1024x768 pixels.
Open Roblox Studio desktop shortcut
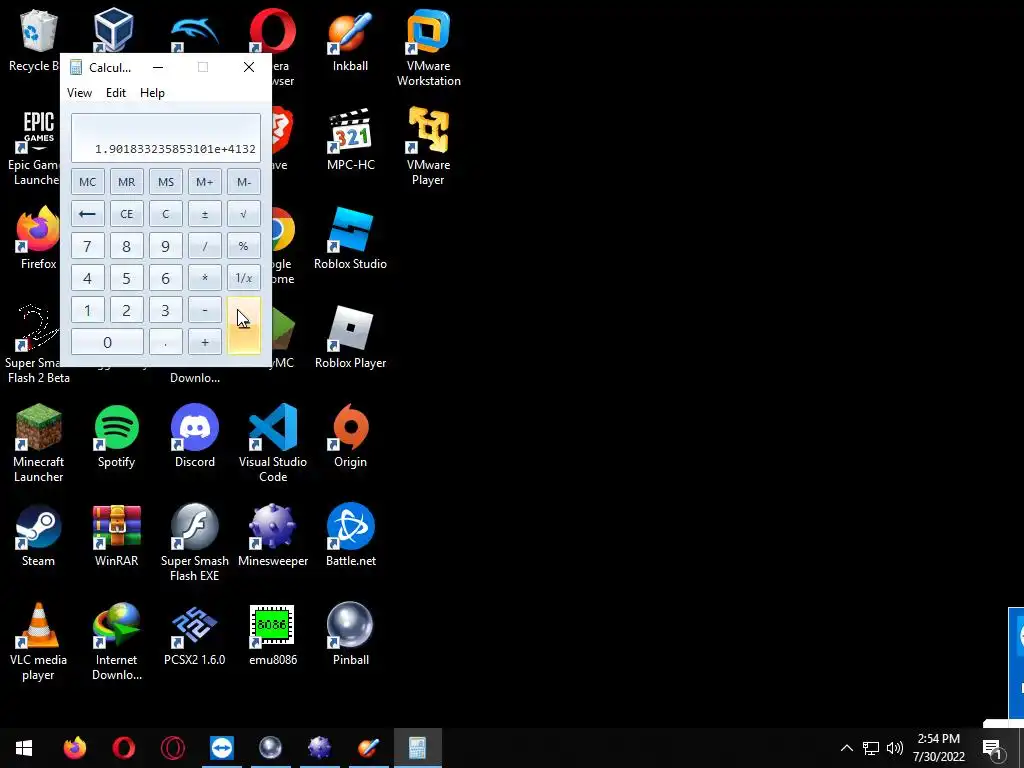coord(351,238)
